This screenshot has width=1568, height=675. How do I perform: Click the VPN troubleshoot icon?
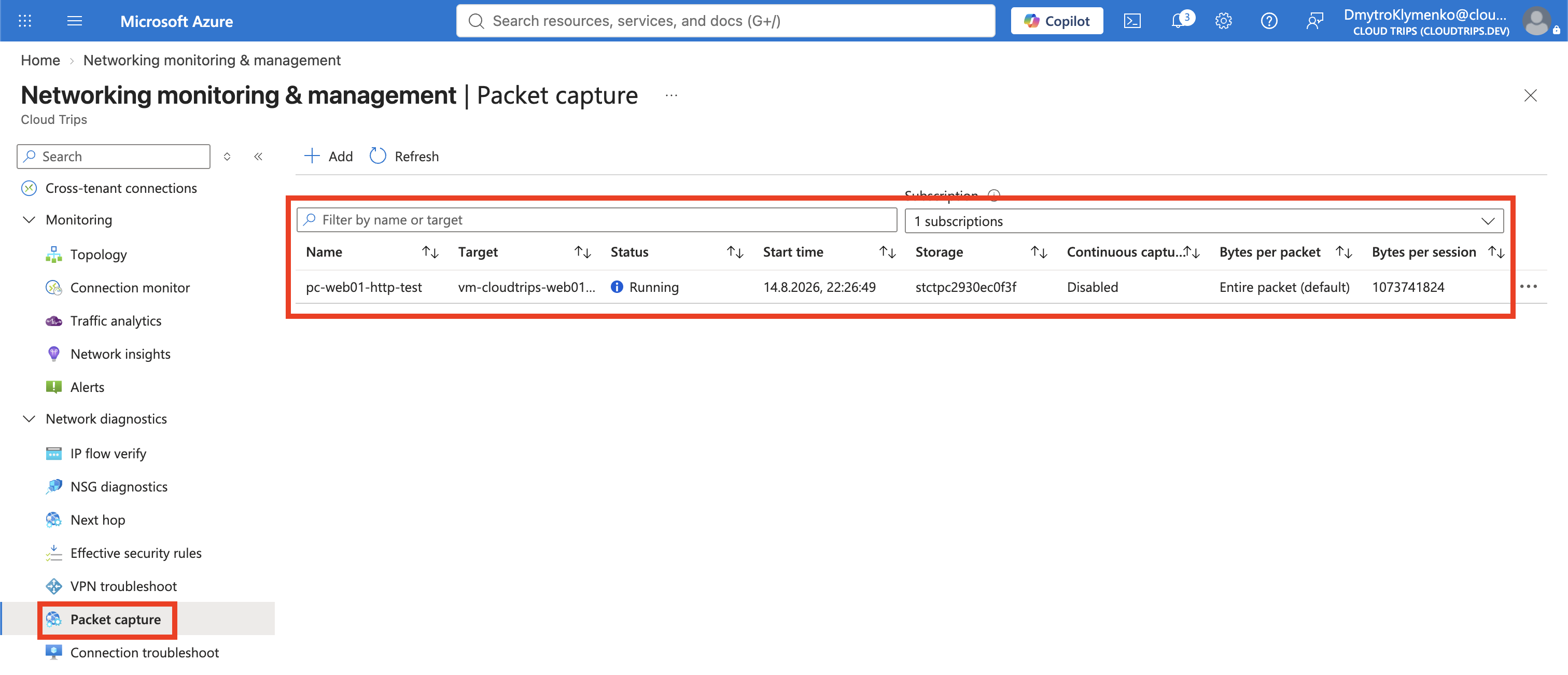(x=53, y=586)
